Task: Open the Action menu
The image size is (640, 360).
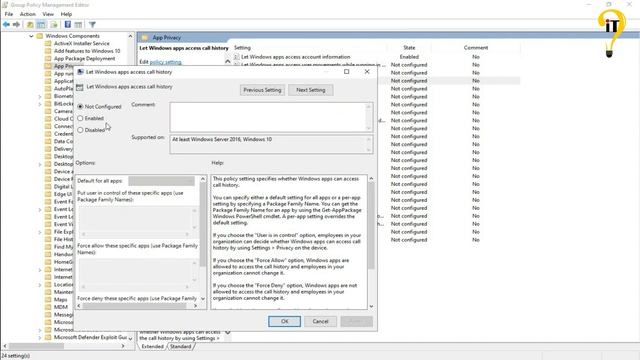Action: tap(28, 14)
